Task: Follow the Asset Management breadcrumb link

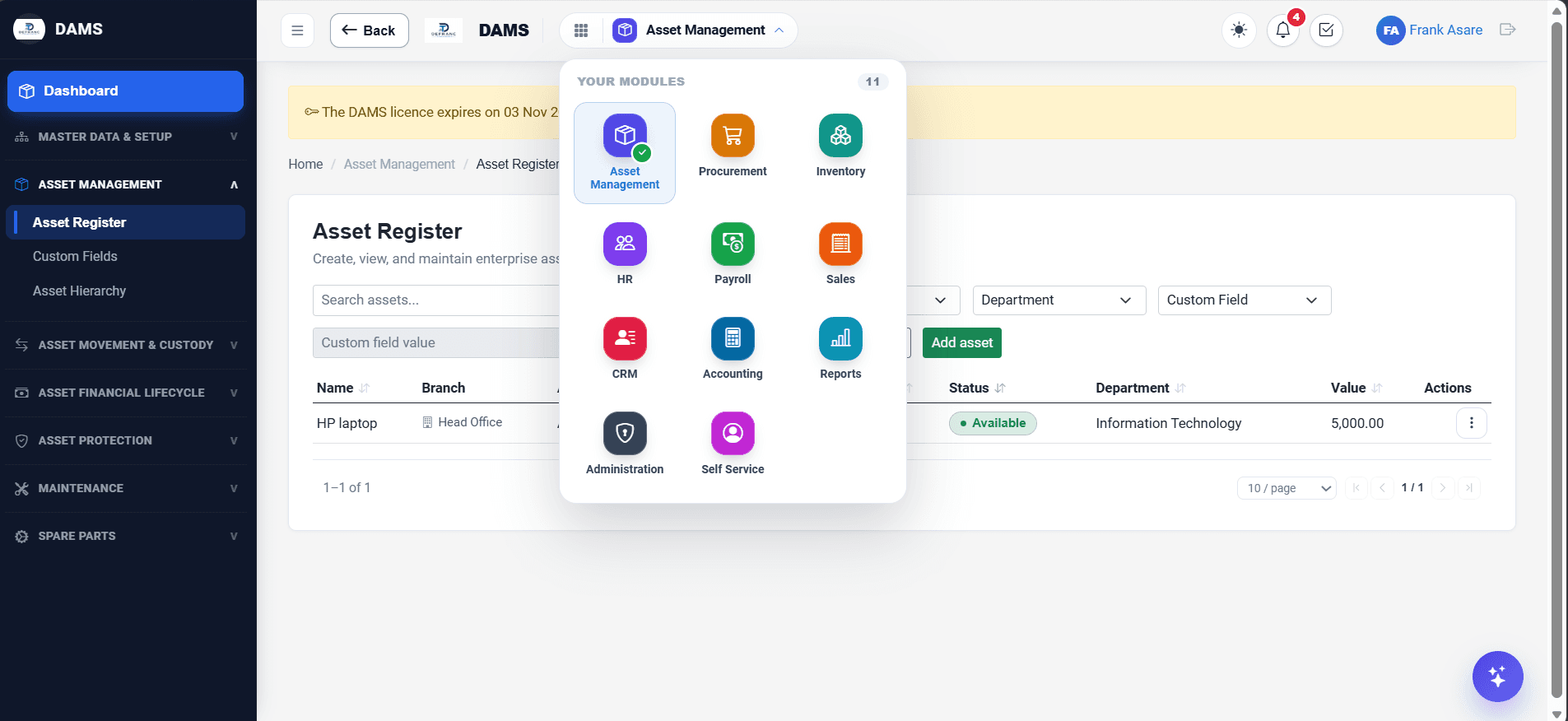Action: click(x=399, y=165)
